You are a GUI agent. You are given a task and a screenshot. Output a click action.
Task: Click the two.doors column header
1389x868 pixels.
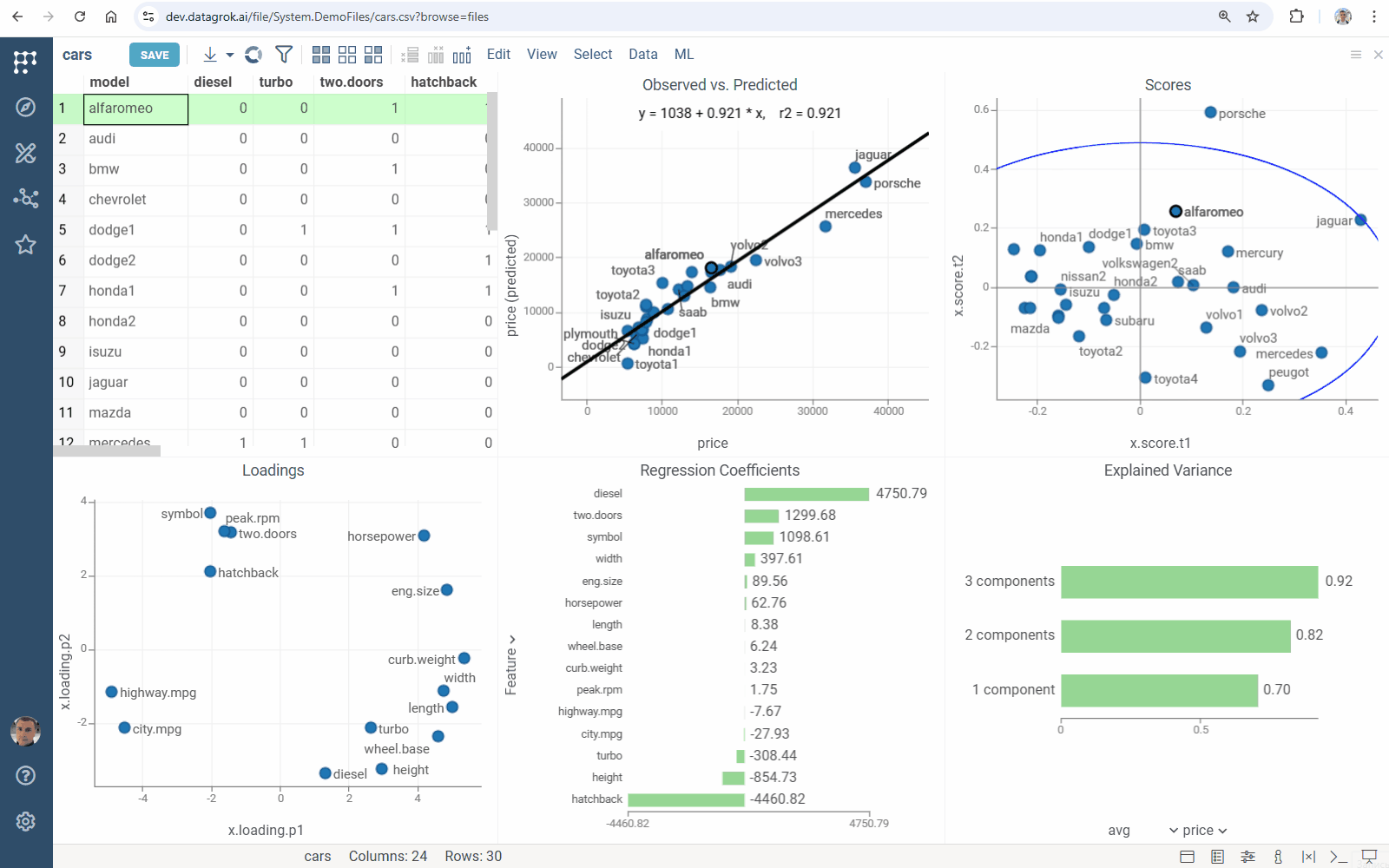(351, 82)
